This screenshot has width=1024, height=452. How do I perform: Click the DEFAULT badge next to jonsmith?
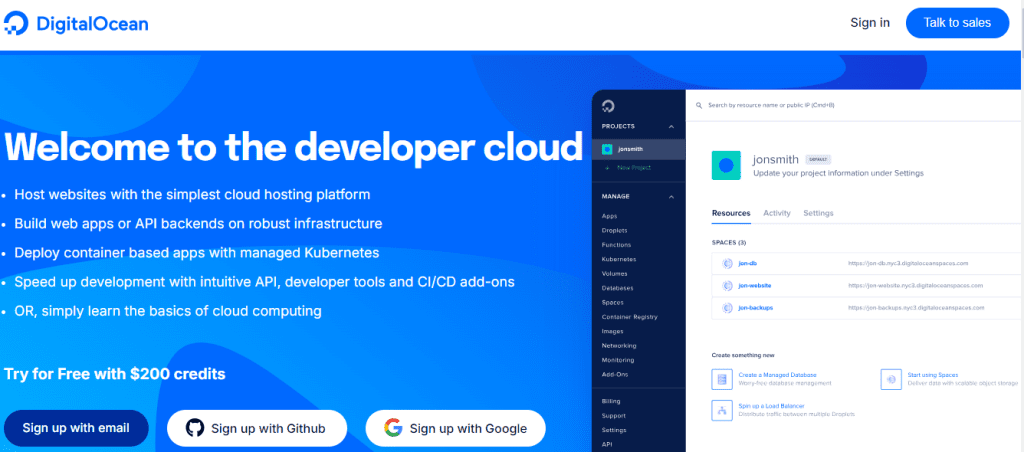[818, 159]
